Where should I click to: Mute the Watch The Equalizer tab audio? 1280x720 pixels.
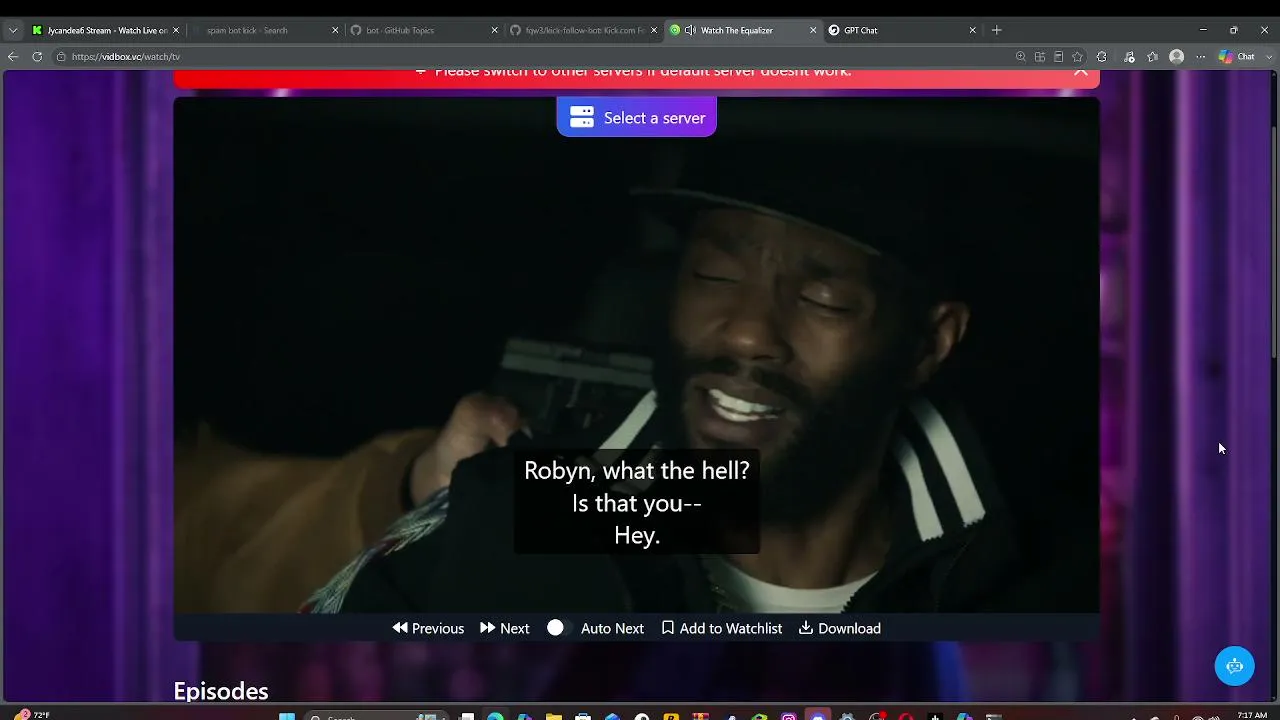pyautogui.click(x=690, y=30)
